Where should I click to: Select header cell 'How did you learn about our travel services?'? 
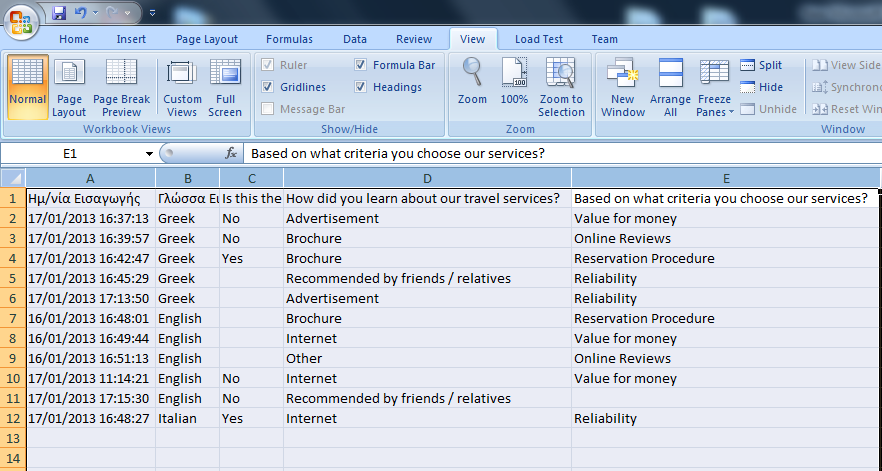[428, 199]
